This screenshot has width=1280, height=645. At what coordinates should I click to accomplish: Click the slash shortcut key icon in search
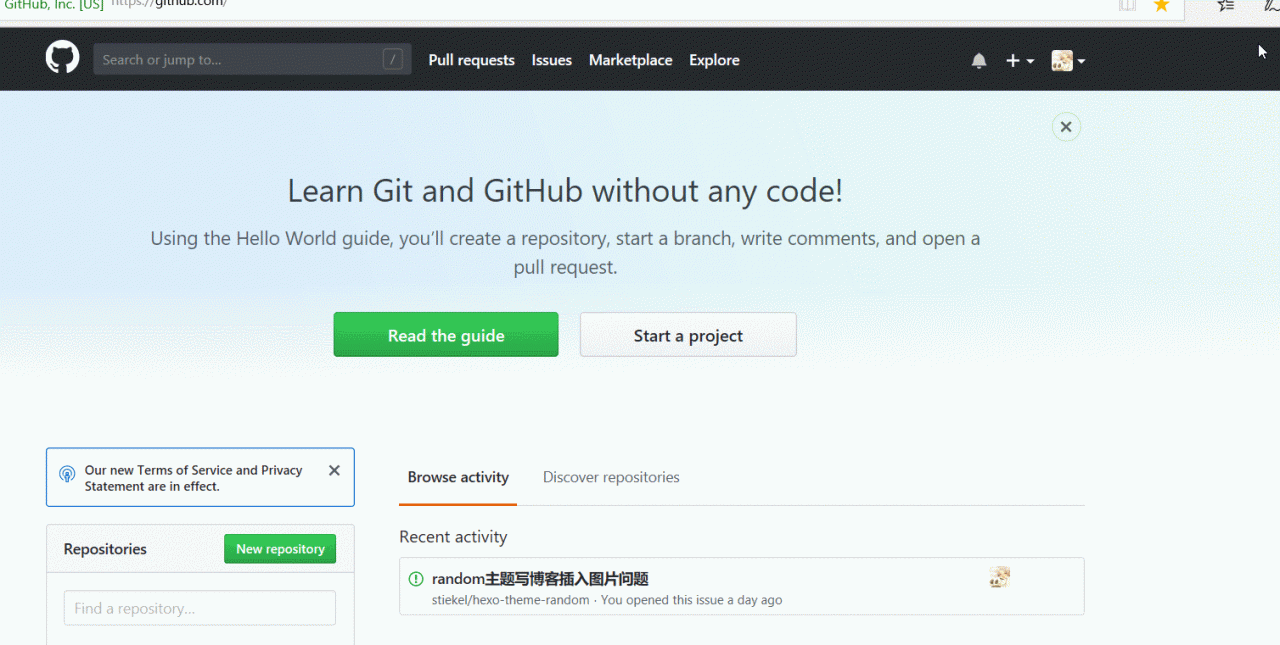tap(393, 59)
